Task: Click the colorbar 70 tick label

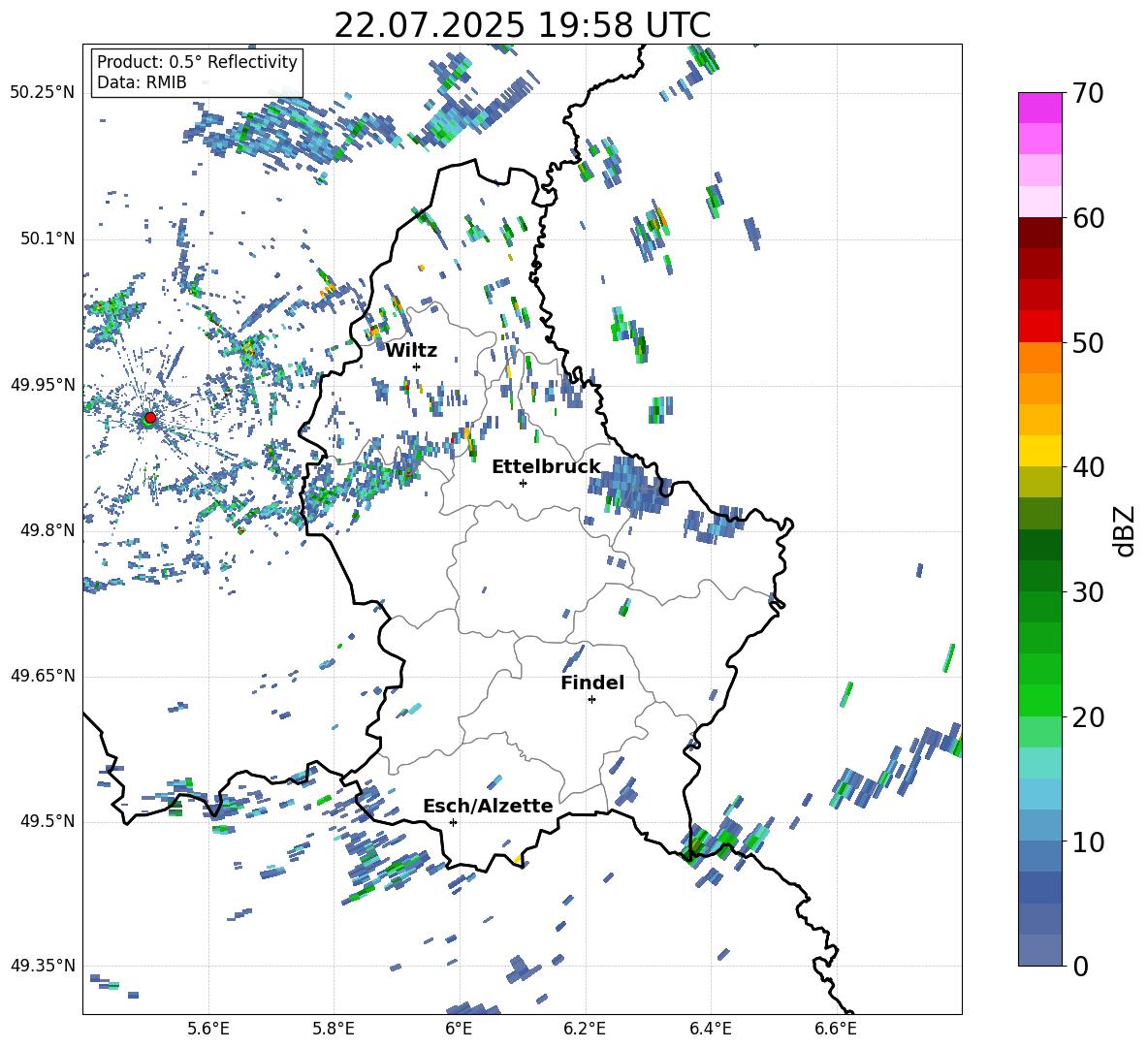Action: (x=1088, y=94)
